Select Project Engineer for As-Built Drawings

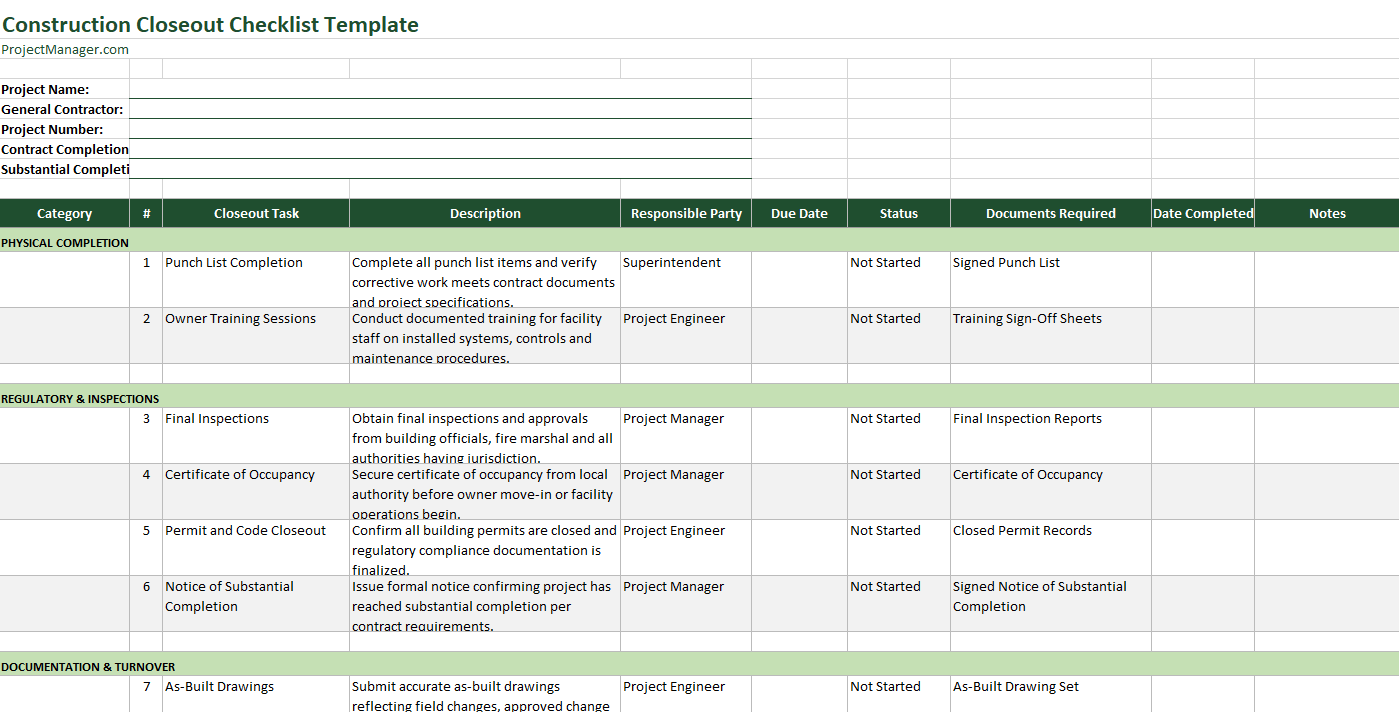pos(686,694)
